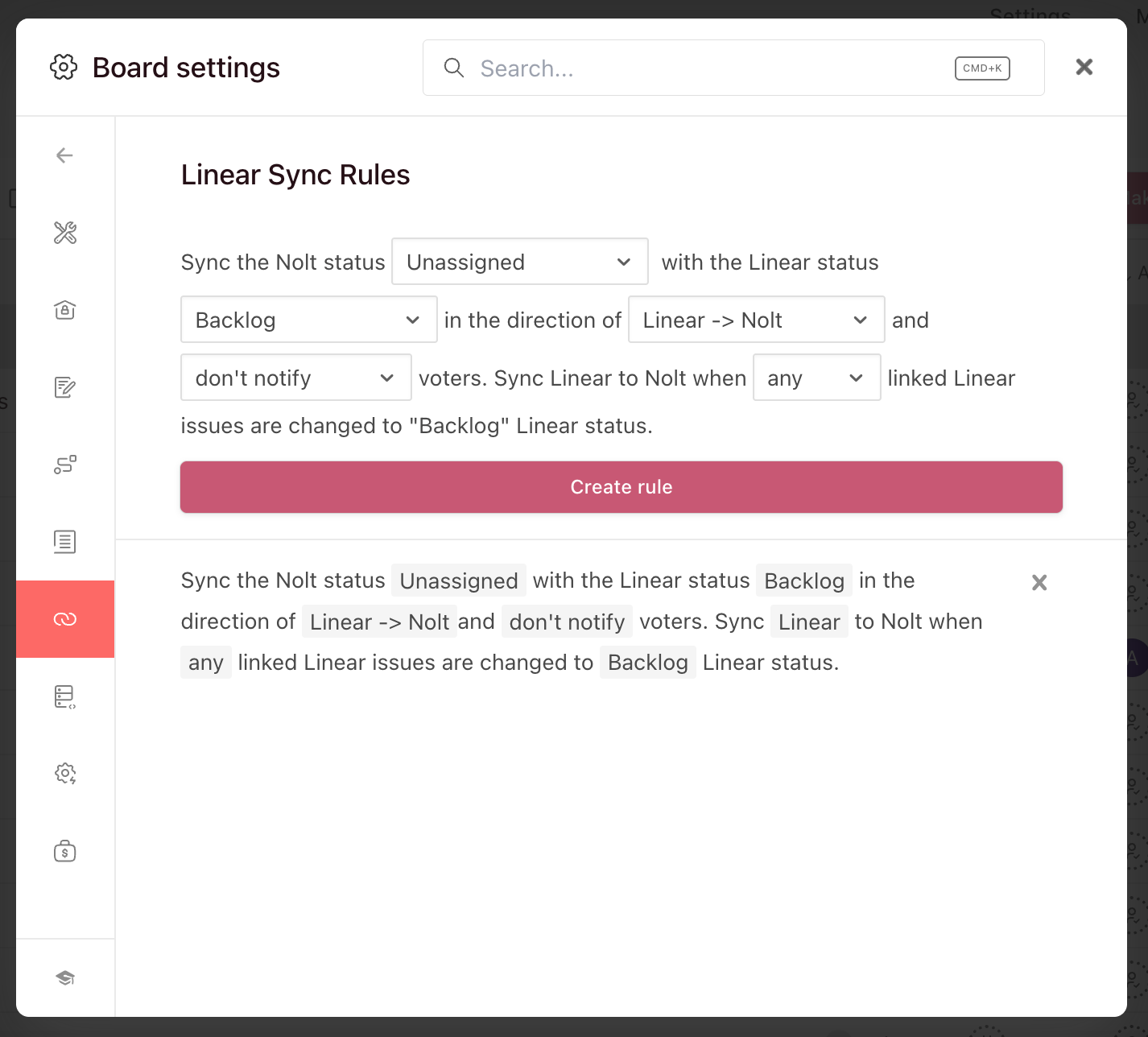This screenshot has height=1037, width=1148.
Task: Click the Linear tag after 'voters. Sync'
Action: pyautogui.click(x=809, y=622)
